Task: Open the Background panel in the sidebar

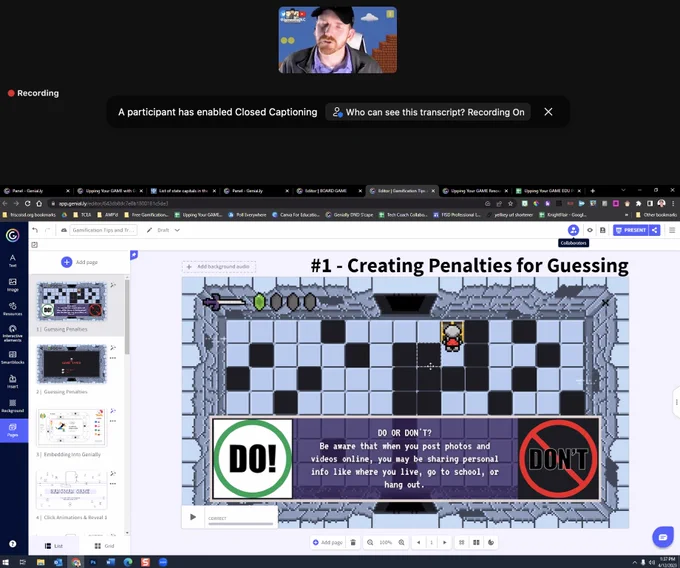Action: coord(13,405)
